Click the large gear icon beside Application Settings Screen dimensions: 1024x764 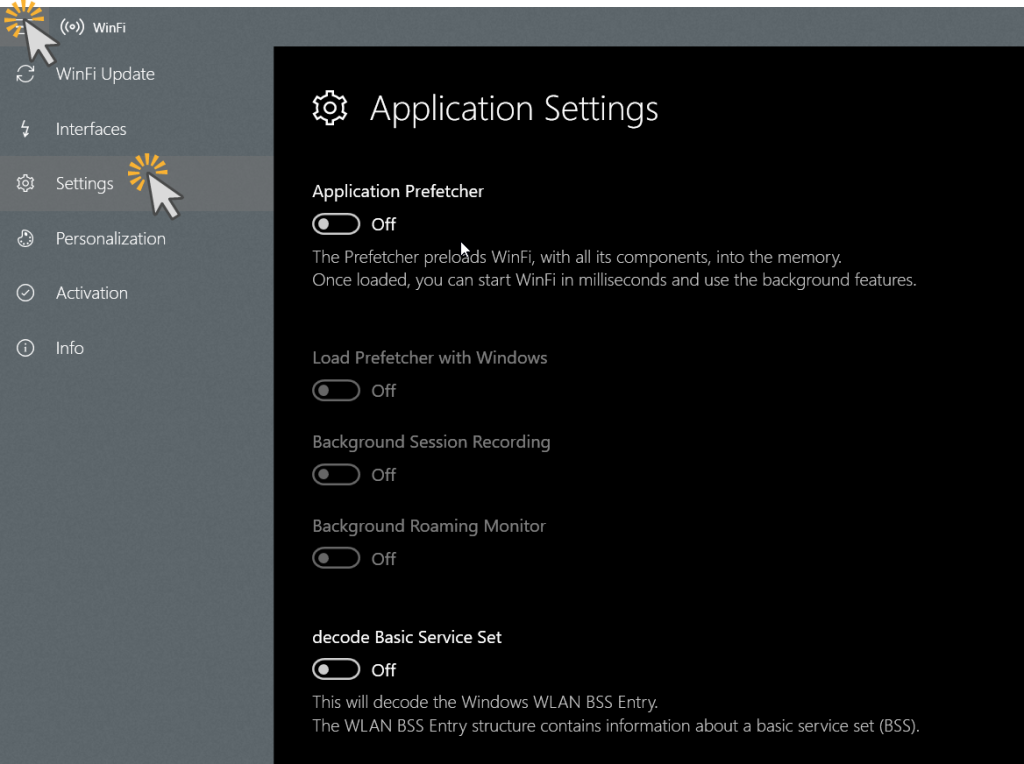point(330,108)
